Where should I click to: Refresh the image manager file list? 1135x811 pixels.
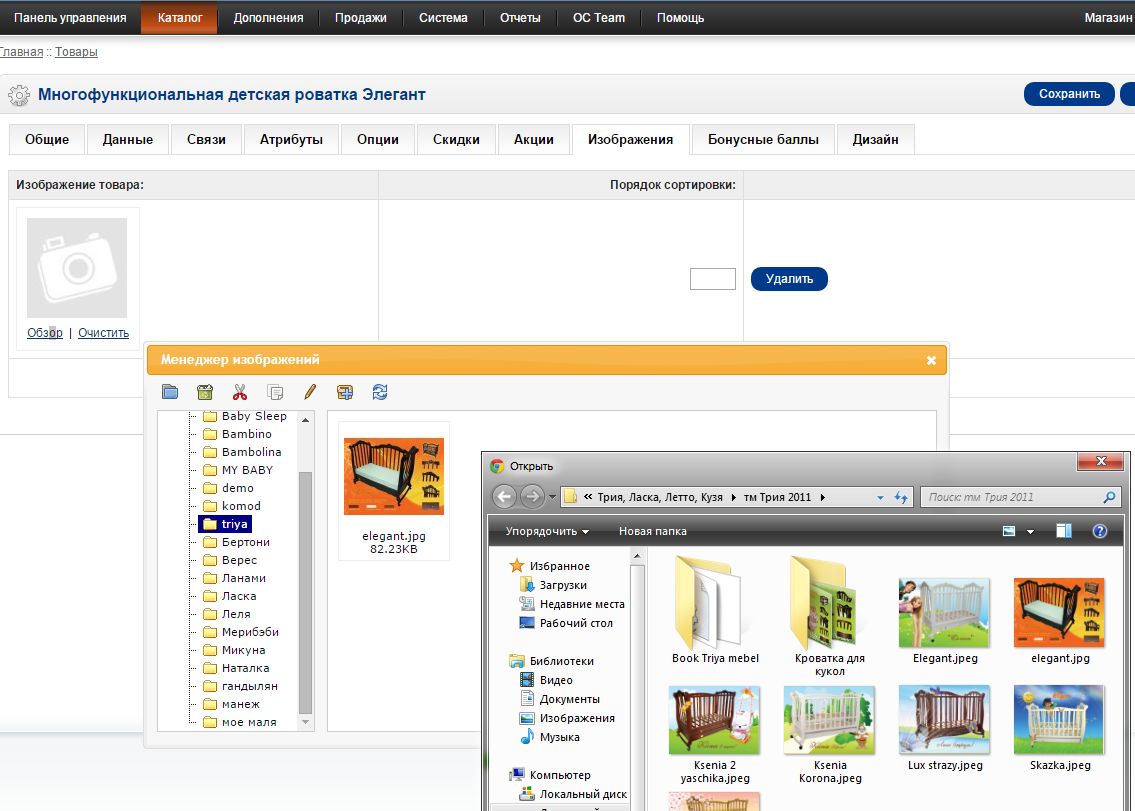[x=380, y=392]
